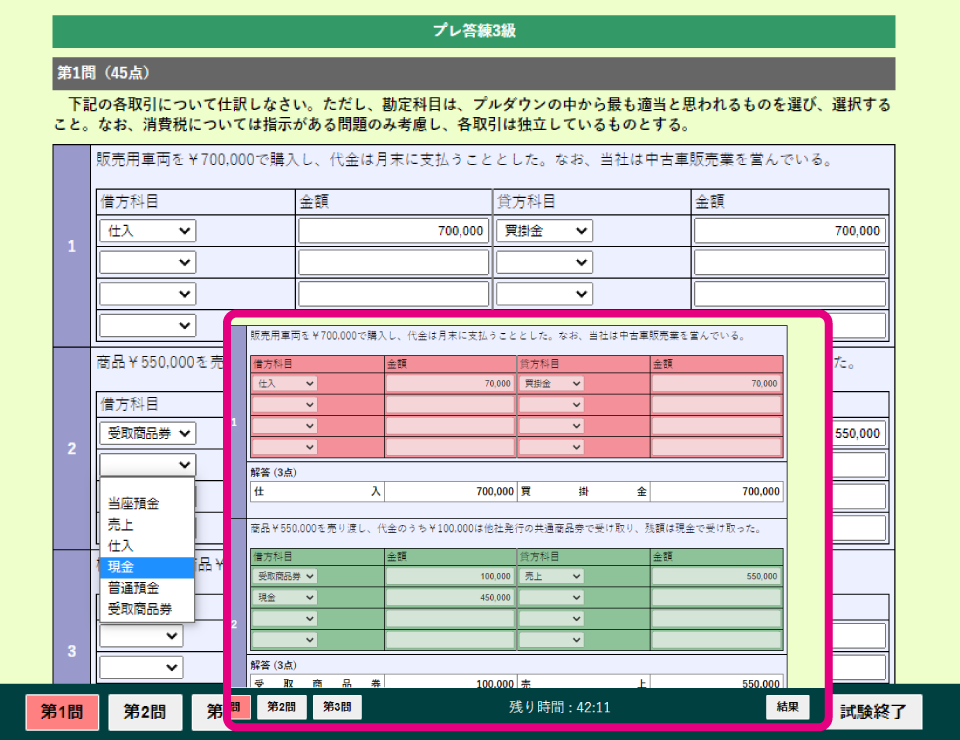Open question 1 debit dropdown showing 仕入

pos(147,231)
